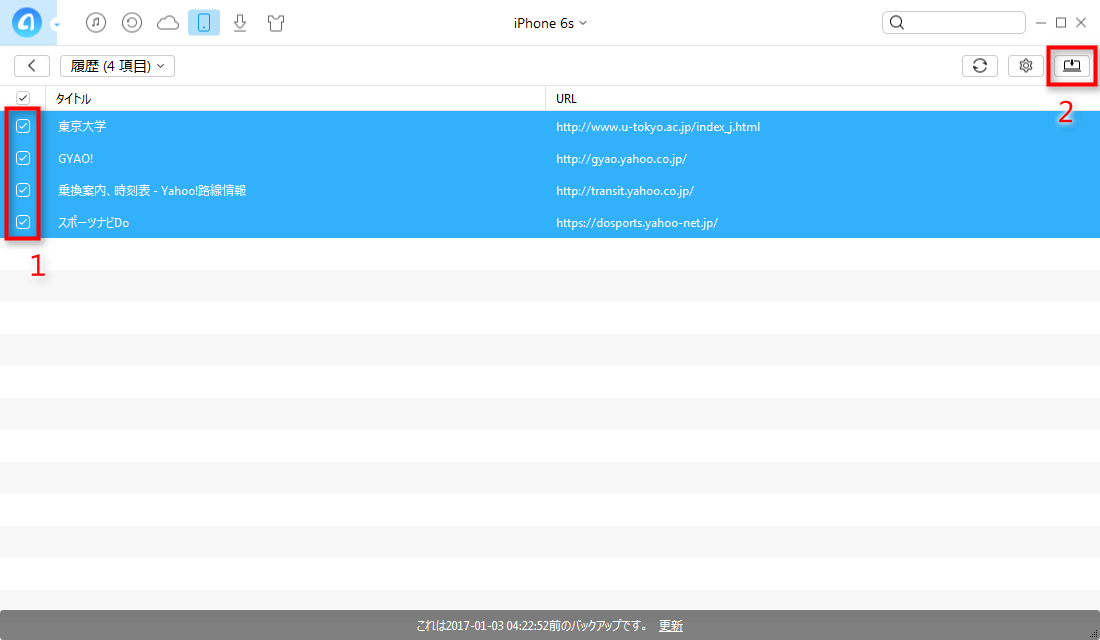
Task: Click the refresh icon button
Action: [980, 66]
